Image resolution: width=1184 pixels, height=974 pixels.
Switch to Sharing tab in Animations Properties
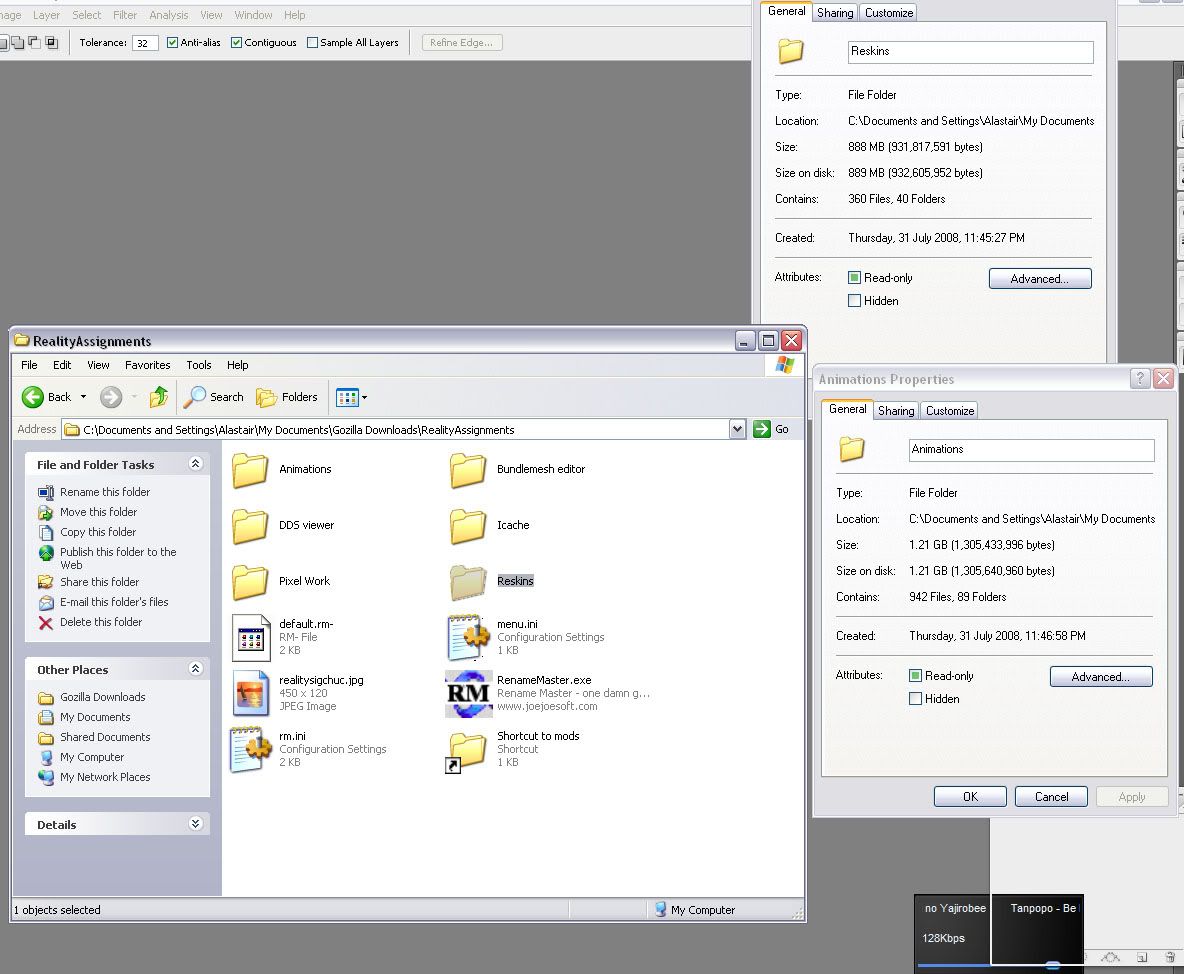(895, 411)
